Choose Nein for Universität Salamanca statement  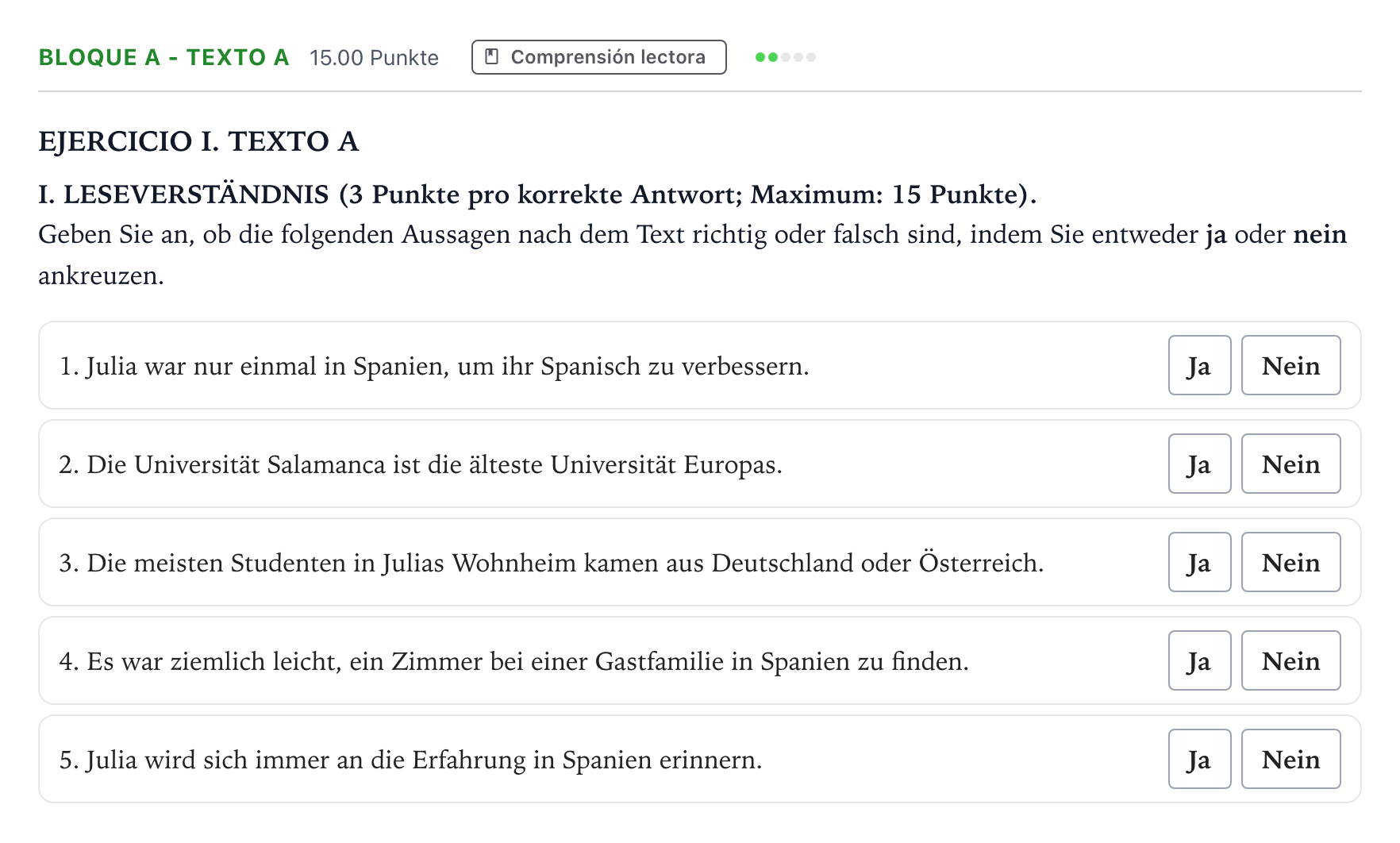pyautogui.click(x=1290, y=464)
